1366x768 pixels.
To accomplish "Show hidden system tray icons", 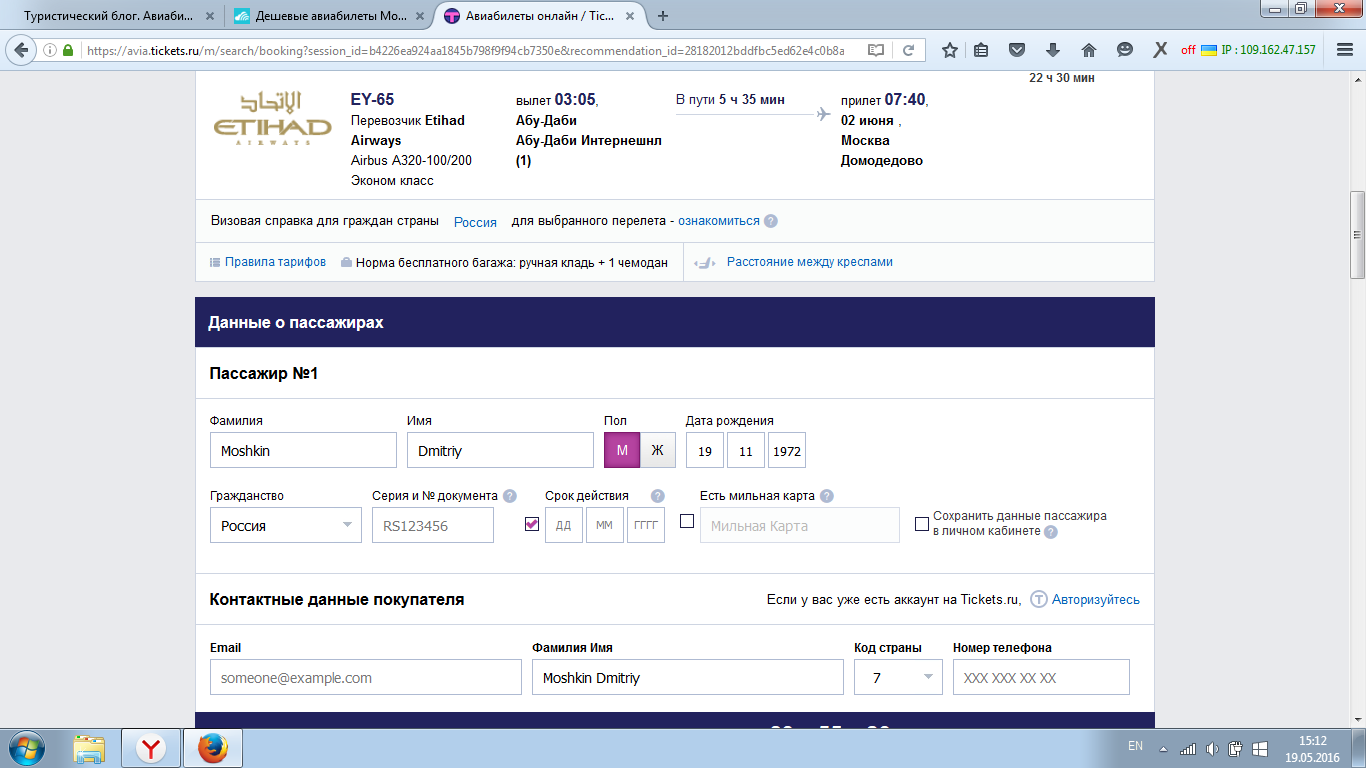I will pyautogui.click(x=1163, y=748).
